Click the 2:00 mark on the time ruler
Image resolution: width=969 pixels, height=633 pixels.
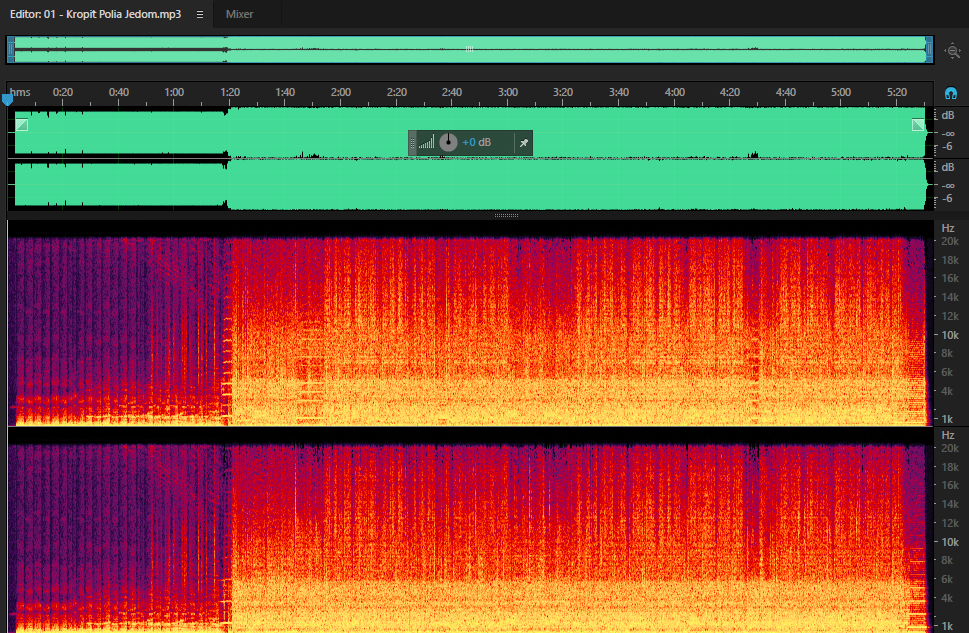(341, 92)
